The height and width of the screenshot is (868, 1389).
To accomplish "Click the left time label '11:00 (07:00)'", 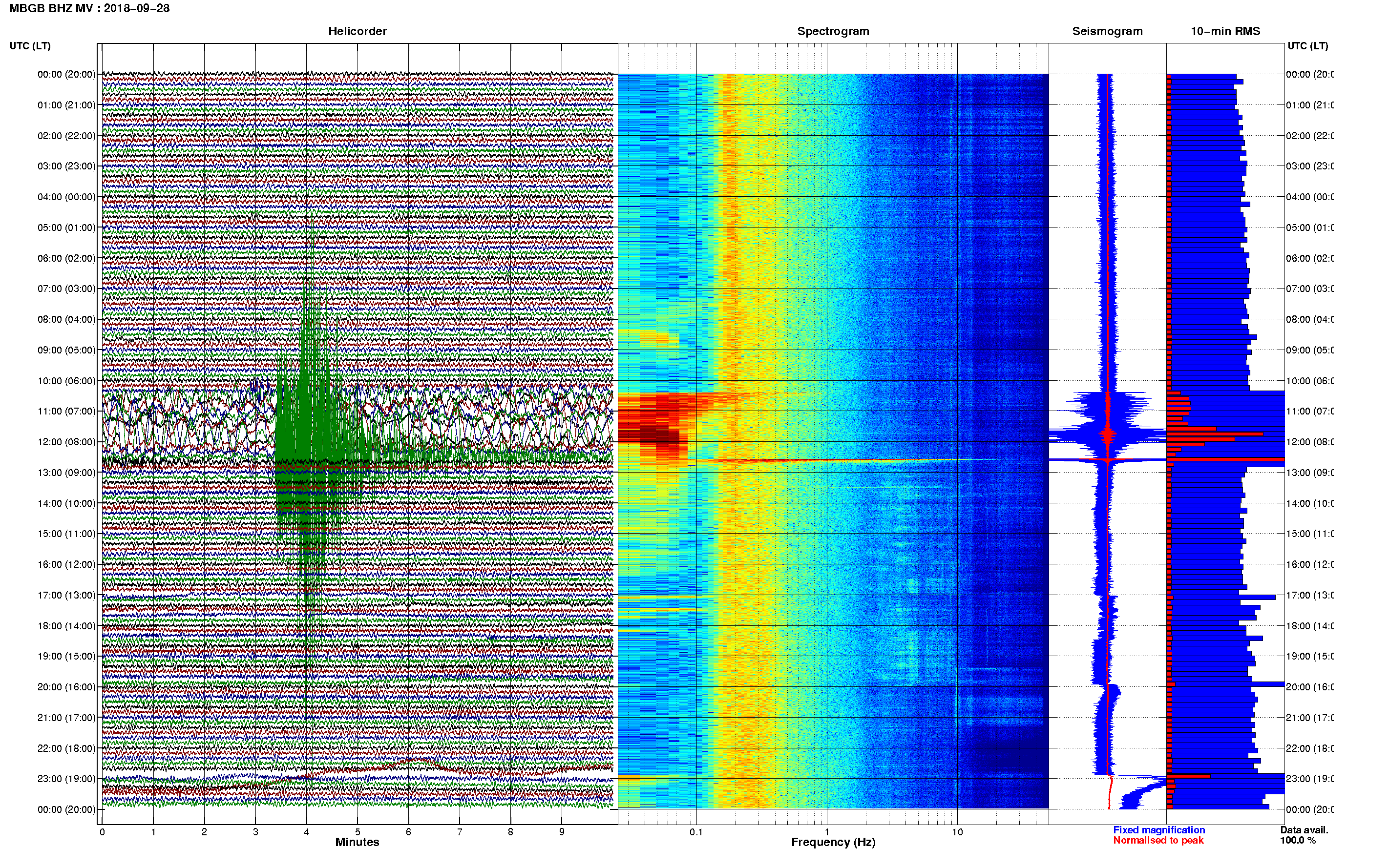I will (66, 411).
